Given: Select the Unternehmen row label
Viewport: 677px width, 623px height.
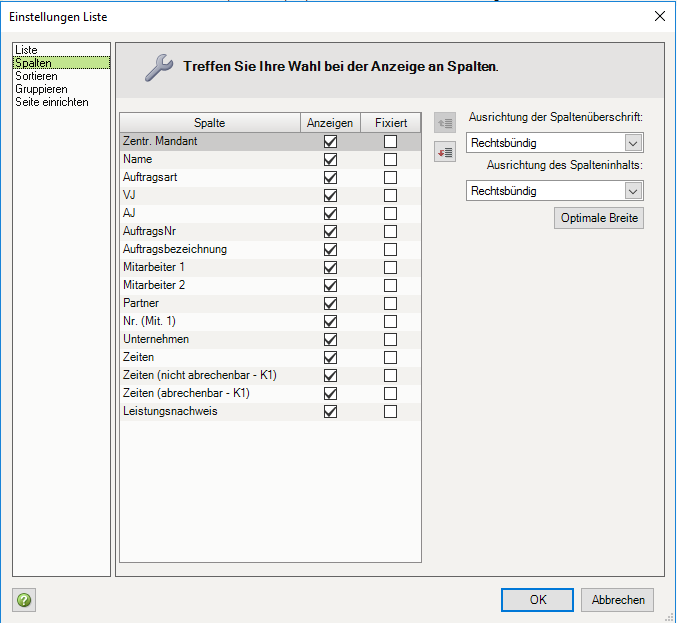Looking at the screenshot, I should coord(156,339).
